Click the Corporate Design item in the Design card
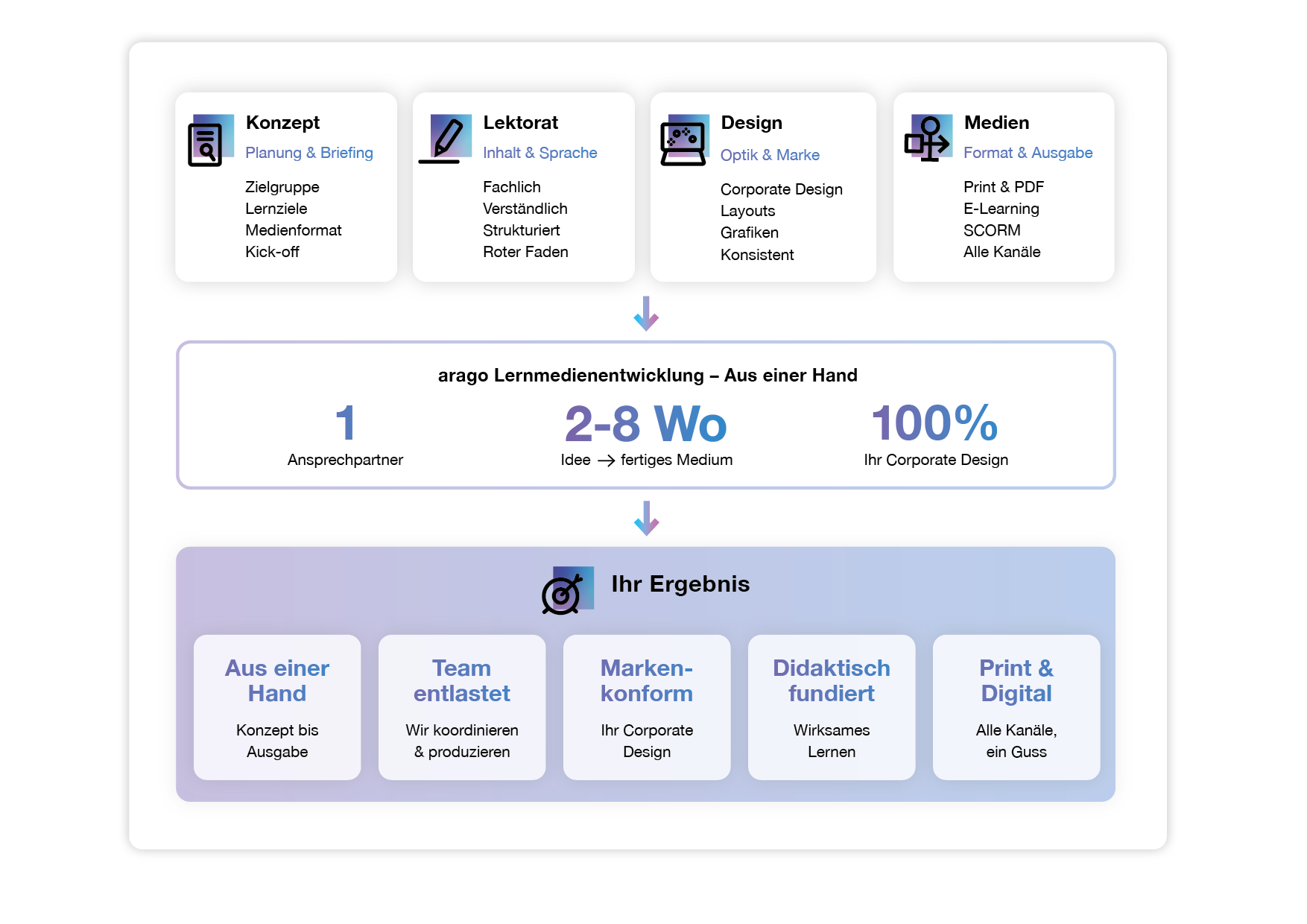The width and height of the screenshot is (1307, 924). click(782, 189)
